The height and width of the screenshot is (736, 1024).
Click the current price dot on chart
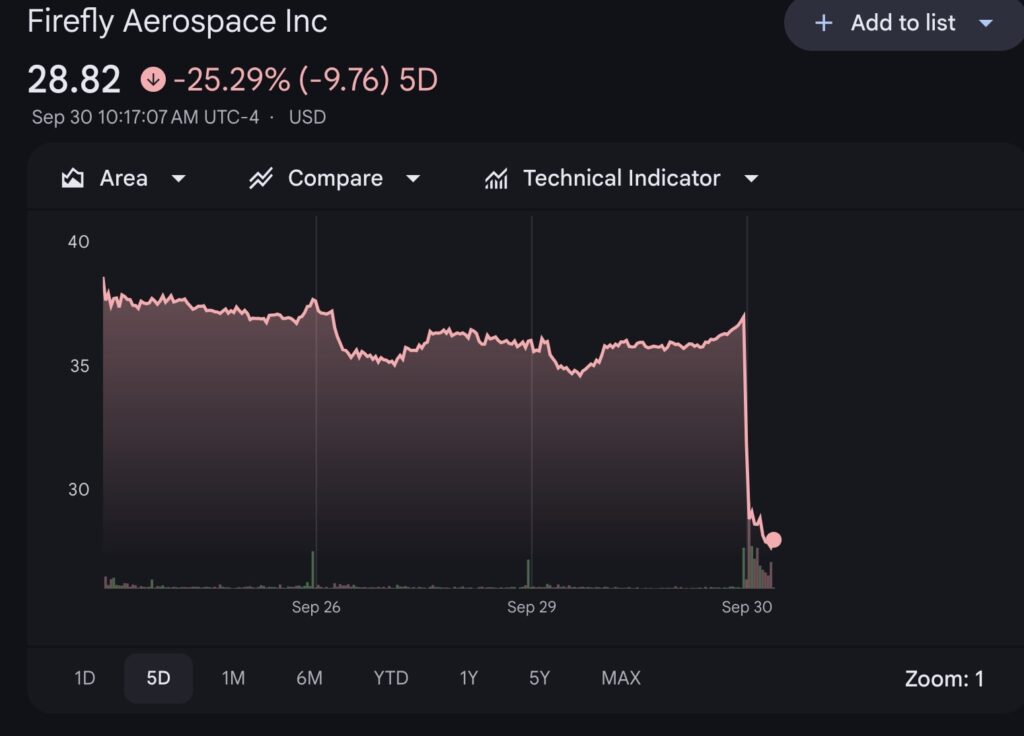773,540
